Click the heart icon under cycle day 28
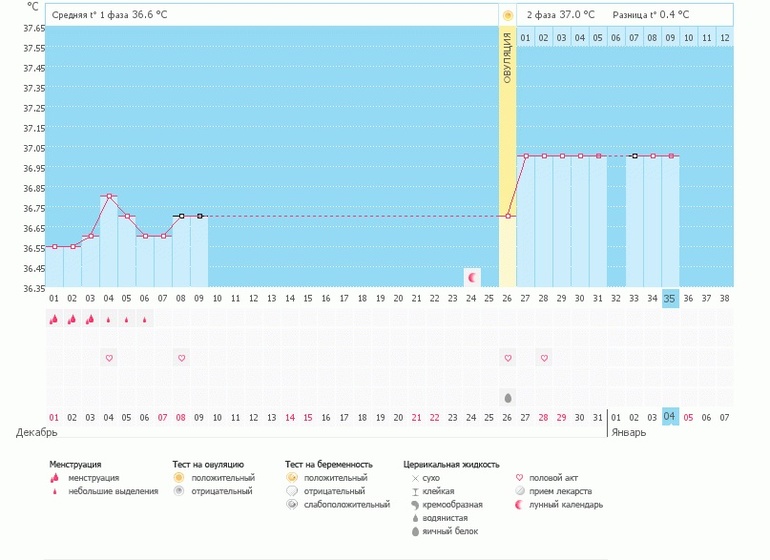Viewport: 770px width, 560px height. pyautogui.click(x=544, y=358)
